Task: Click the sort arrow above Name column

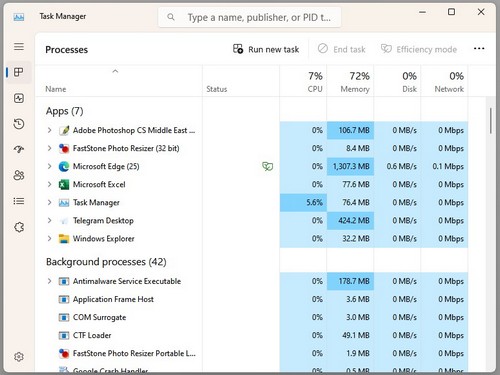Action: coord(115,71)
